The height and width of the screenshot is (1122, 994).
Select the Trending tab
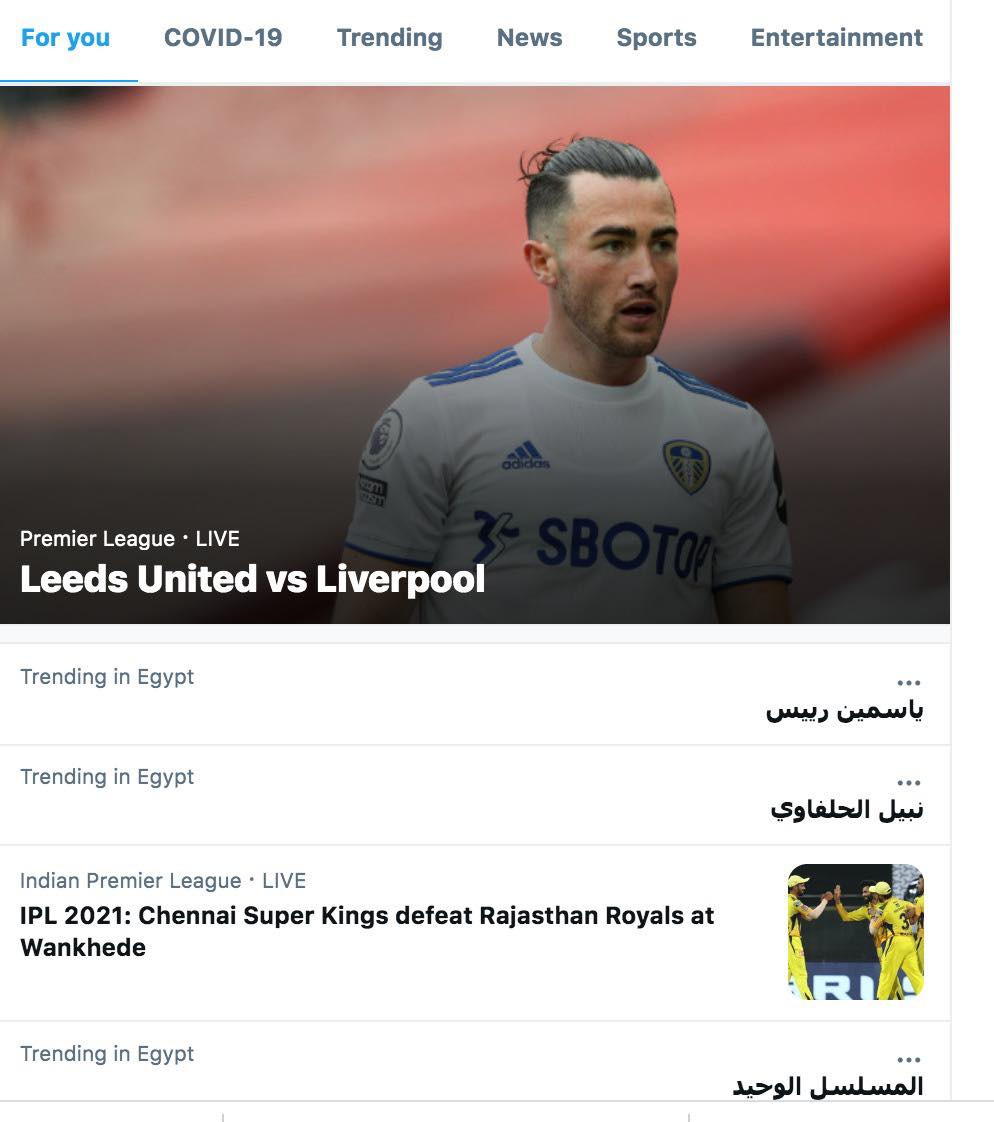pos(389,38)
